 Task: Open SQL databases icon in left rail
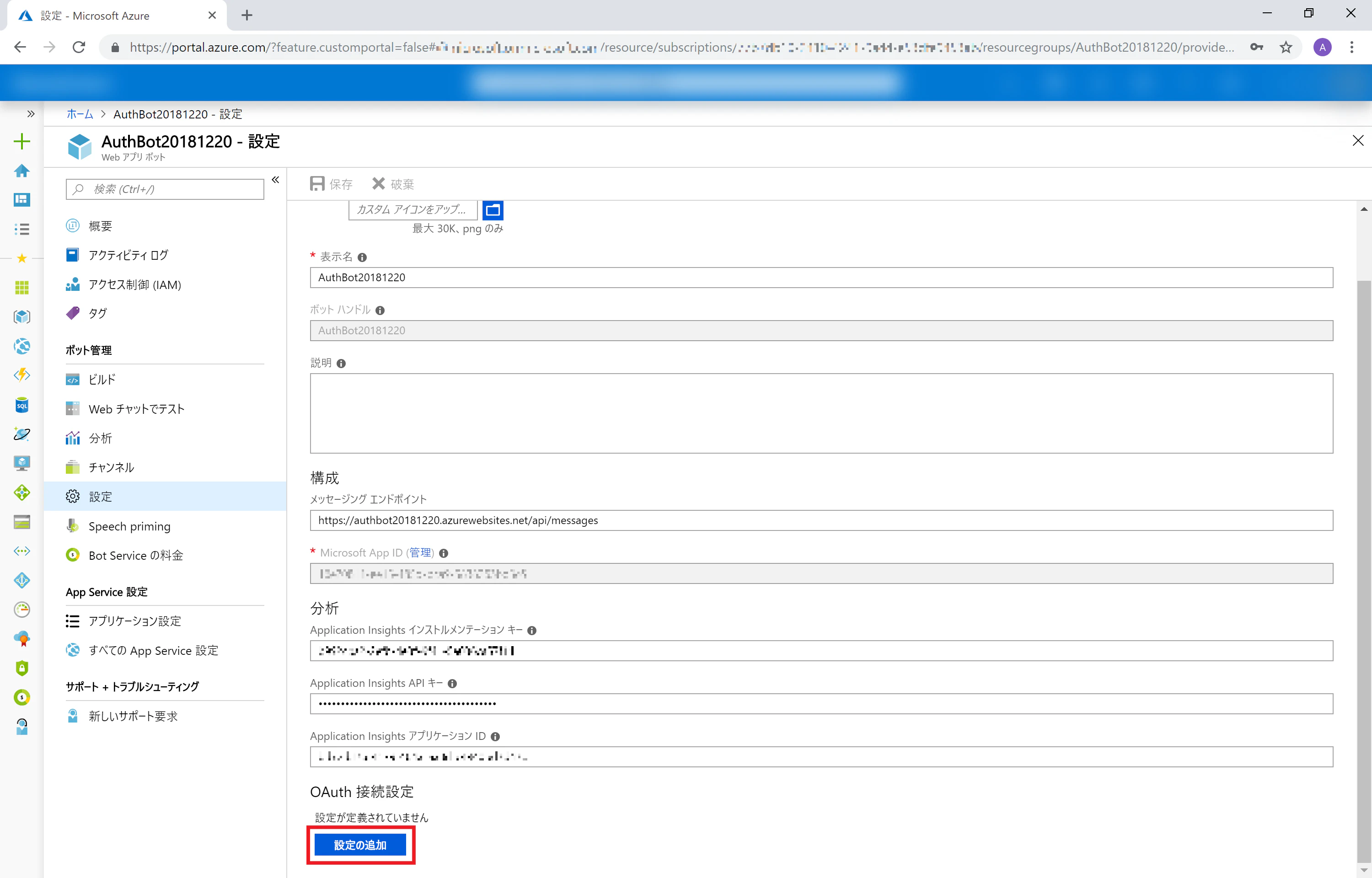pyautogui.click(x=21, y=405)
